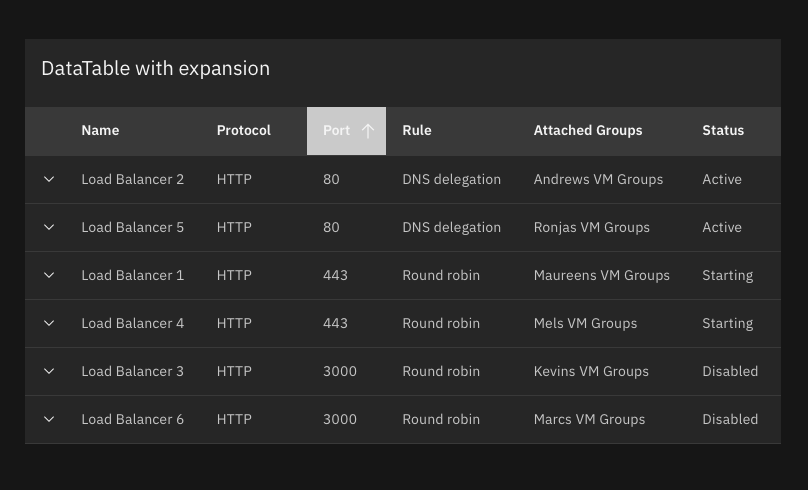
Task: Click the Ronjas VM Groups cell
Action: [x=591, y=228]
